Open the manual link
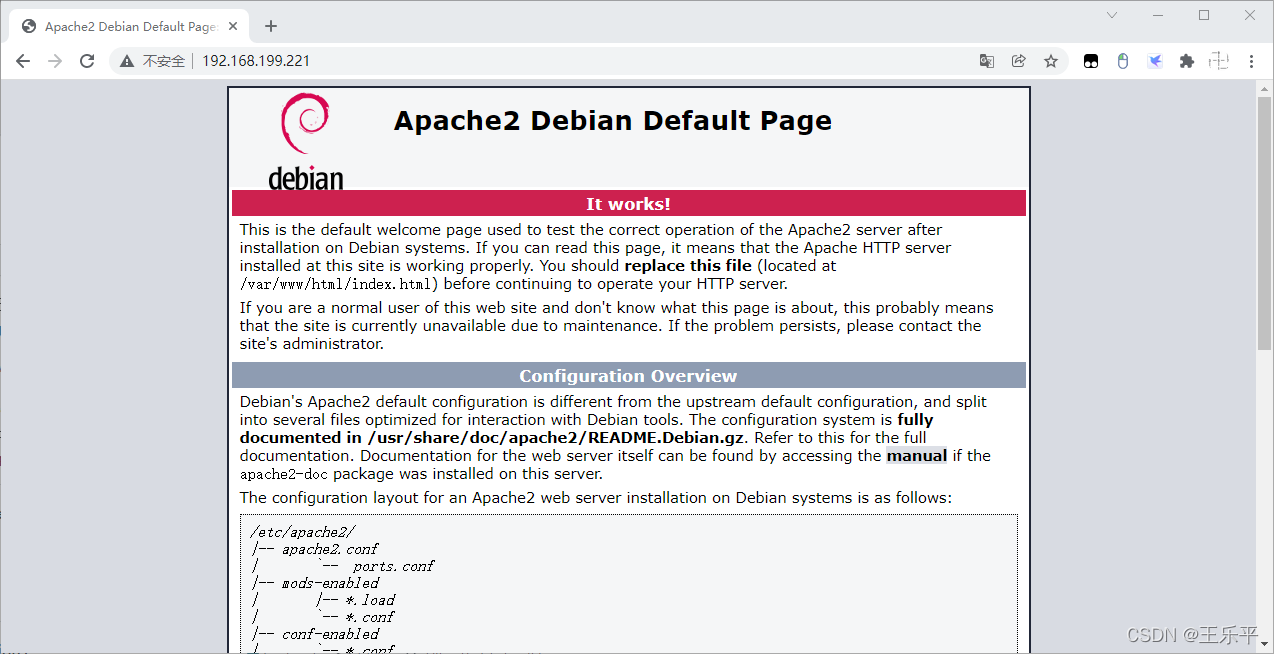Viewport: 1274px width, 654px height. 916,456
